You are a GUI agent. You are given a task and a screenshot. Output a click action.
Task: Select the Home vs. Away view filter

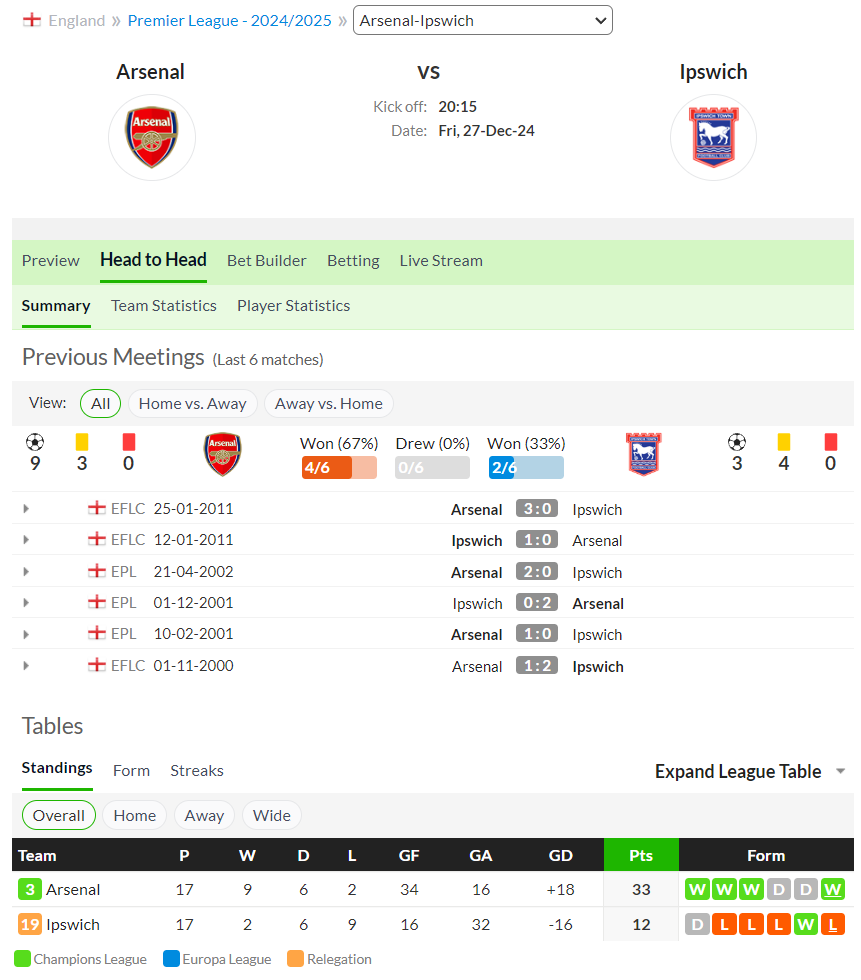click(192, 404)
